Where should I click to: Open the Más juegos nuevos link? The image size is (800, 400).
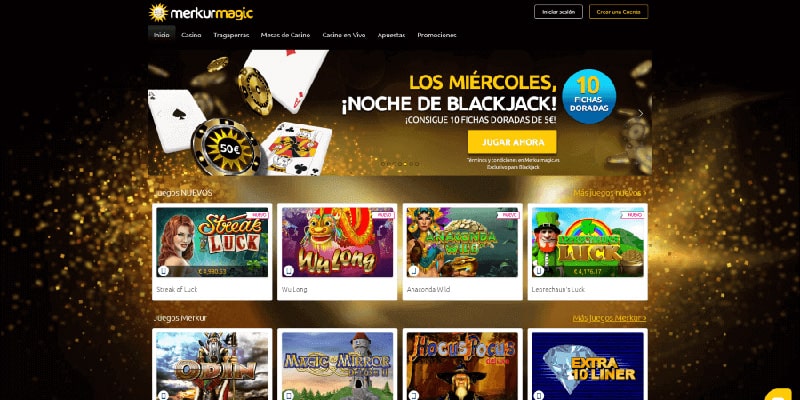coord(610,193)
